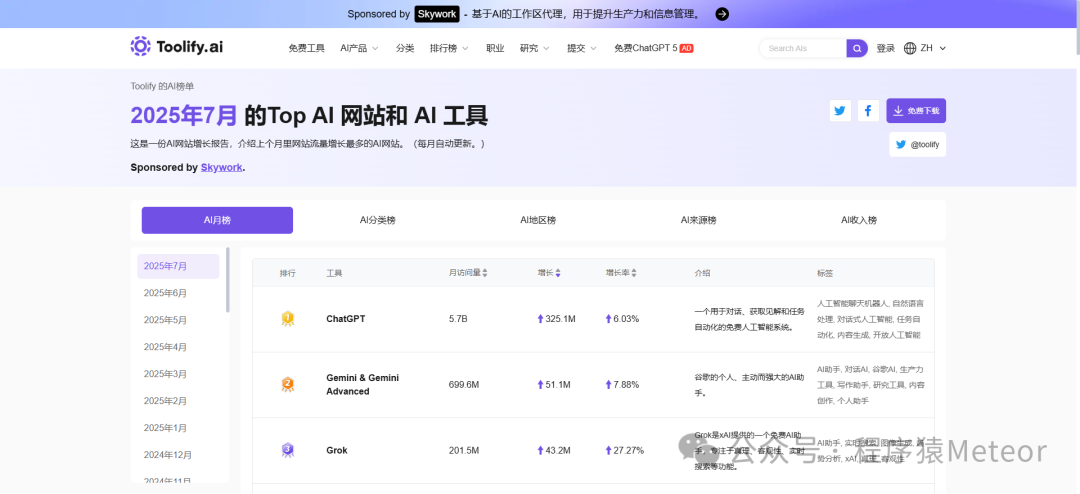Select 2025年7月 in month list

click(x=178, y=266)
